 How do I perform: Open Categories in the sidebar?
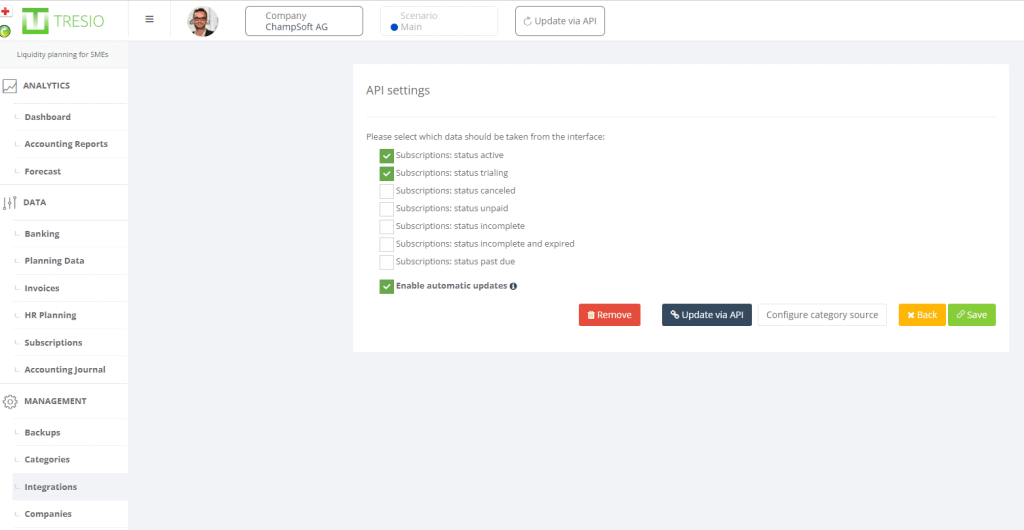[x=47, y=460]
